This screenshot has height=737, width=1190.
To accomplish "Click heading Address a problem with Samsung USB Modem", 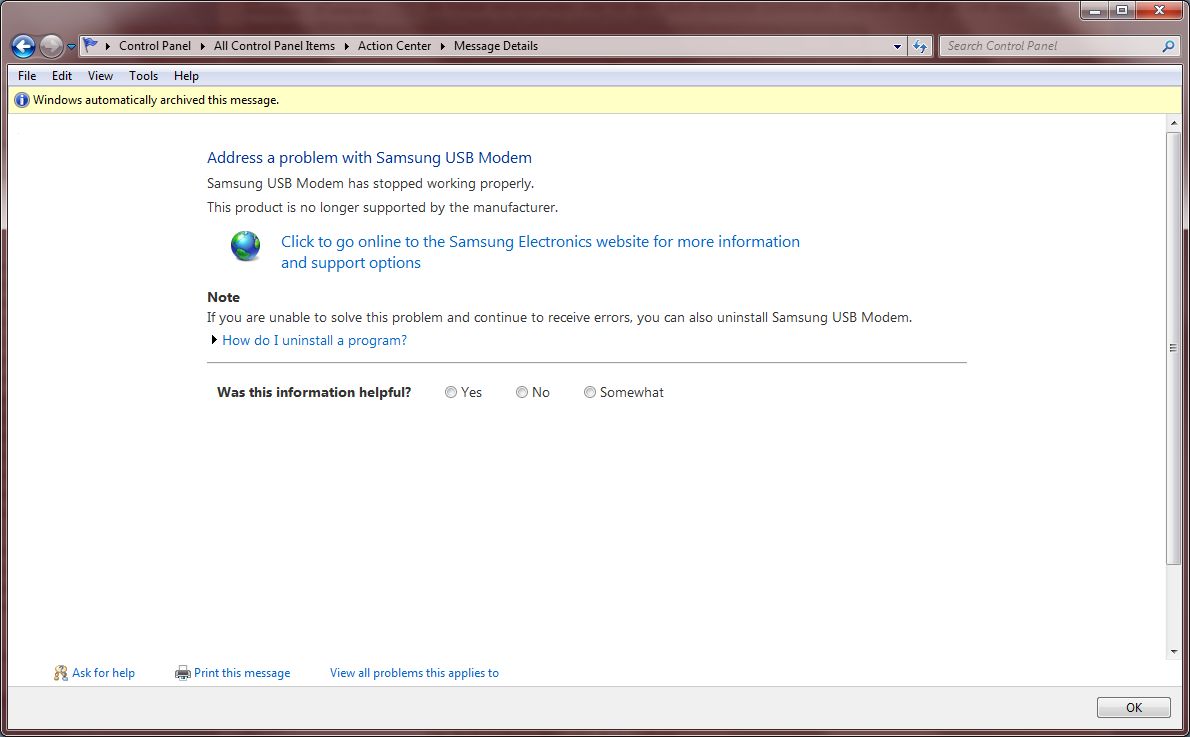I will [x=370, y=157].
